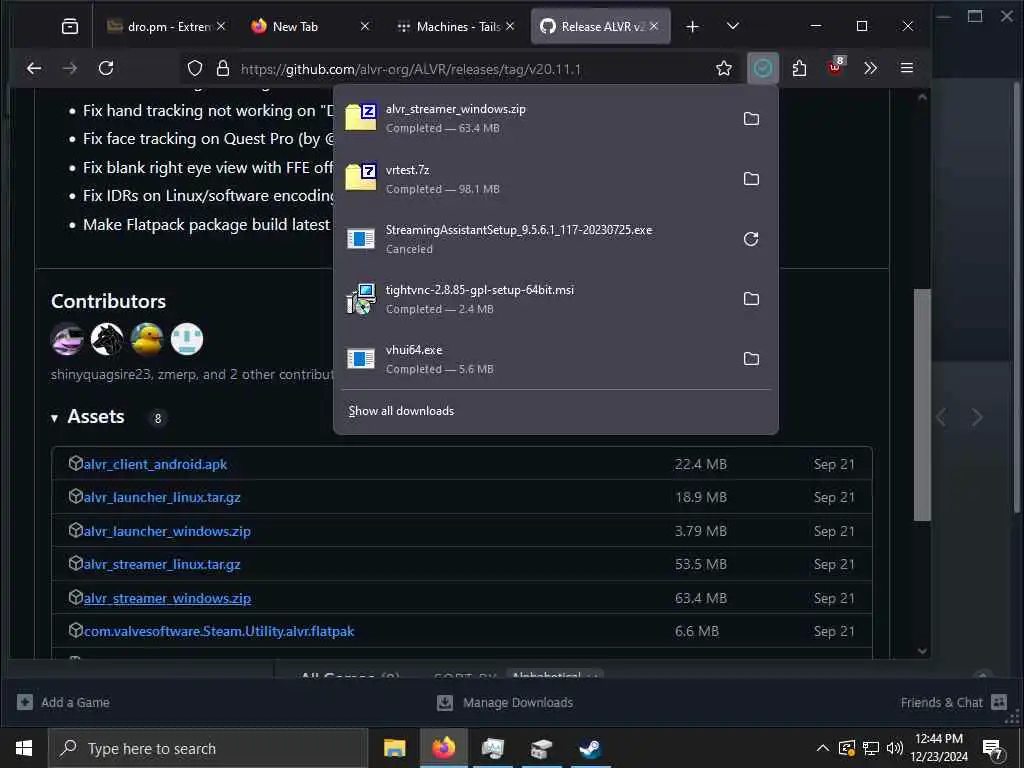The height and width of the screenshot is (768, 1024).
Task: Switch to the dro.pm tab
Action: (167, 27)
